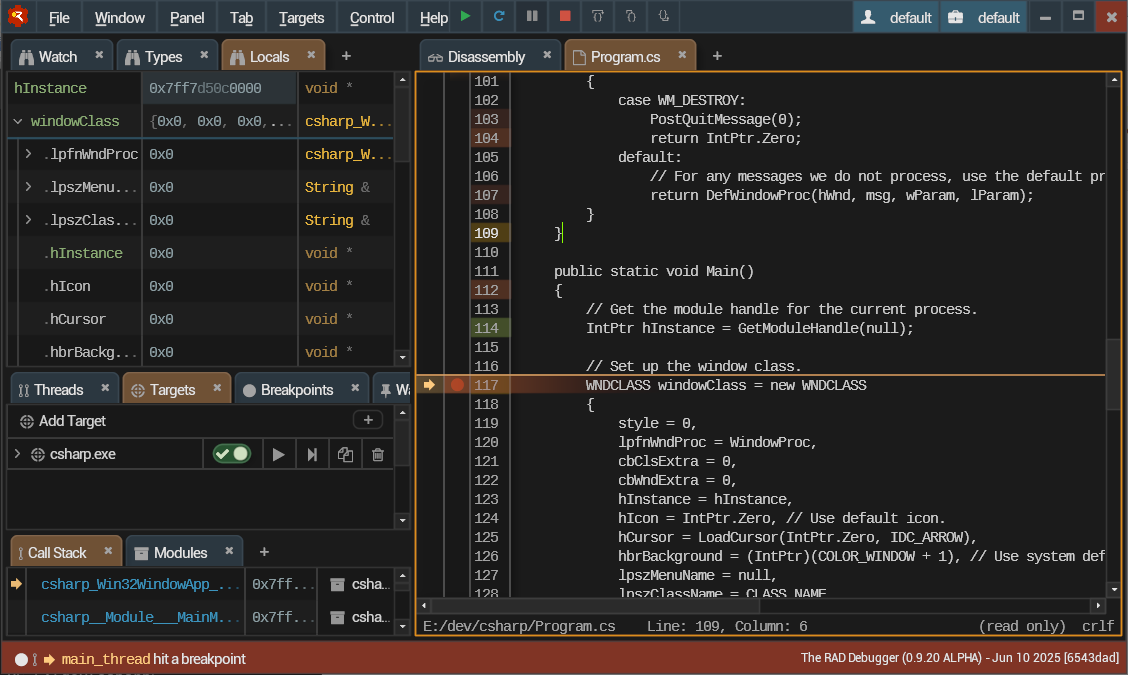Click the default project briefcase button
This screenshot has width=1128, height=675.
(984, 17)
